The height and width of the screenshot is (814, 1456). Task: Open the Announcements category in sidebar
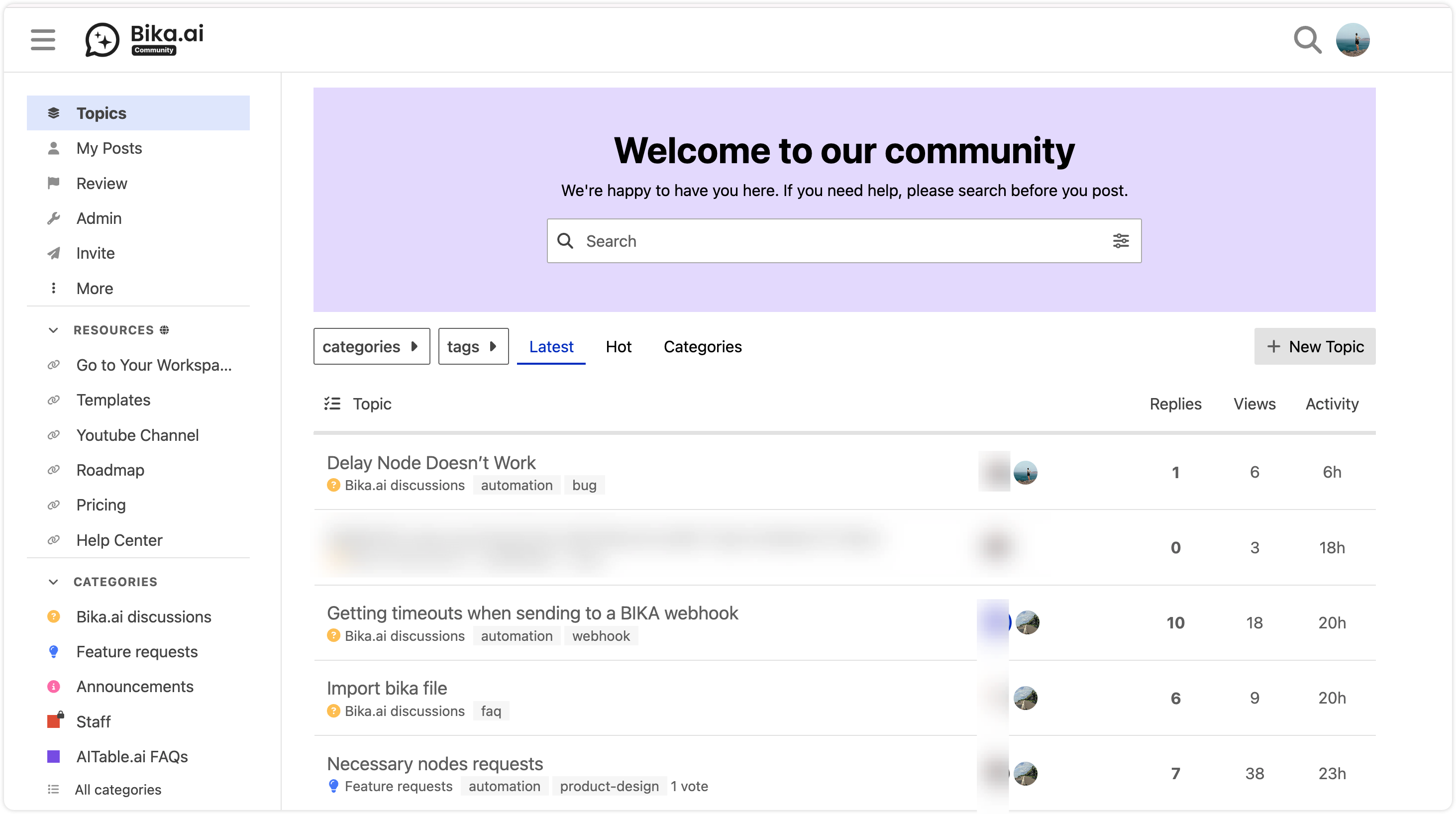coord(138,686)
